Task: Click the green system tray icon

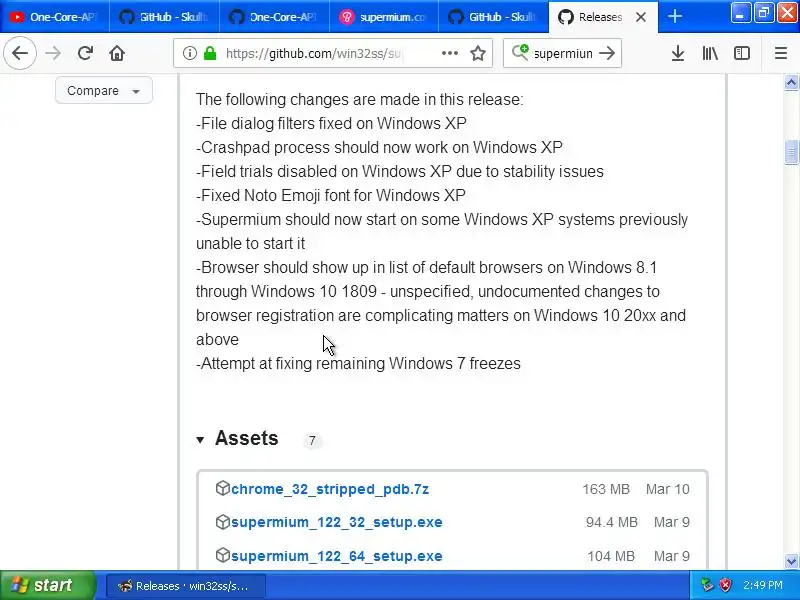Action: click(x=707, y=585)
